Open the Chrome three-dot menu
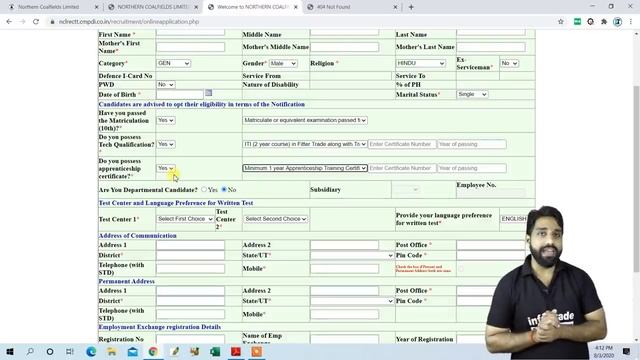 631,22
